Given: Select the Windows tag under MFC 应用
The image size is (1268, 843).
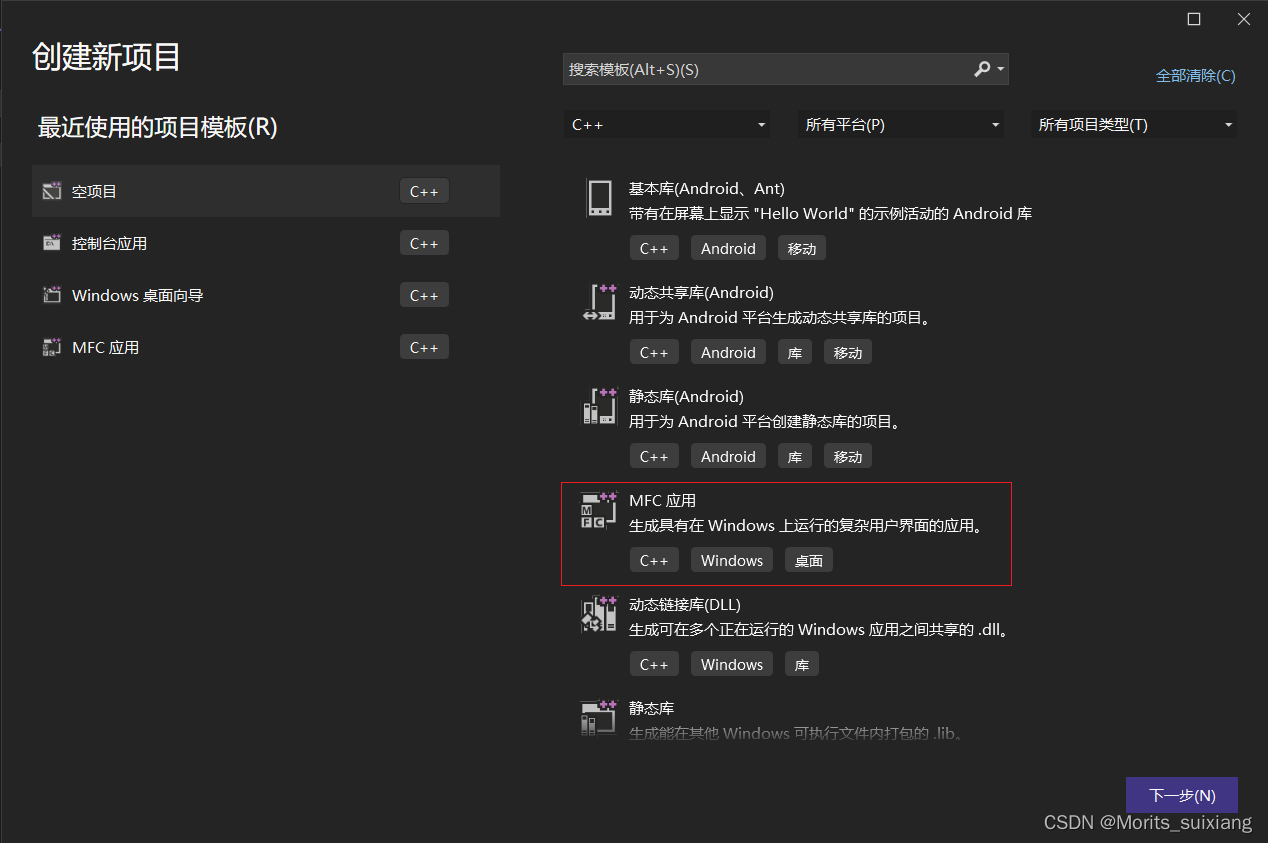Looking at the screenshot, I should click(731, 559).
